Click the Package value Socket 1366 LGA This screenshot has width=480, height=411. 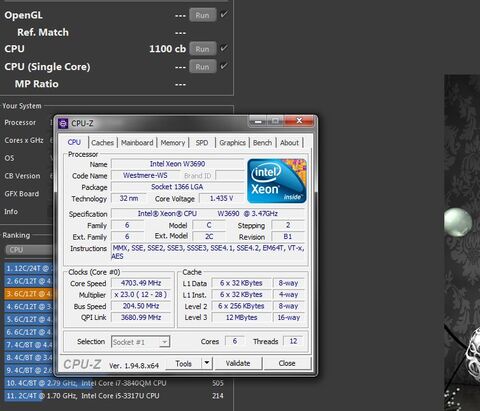(x=177, y=187)
